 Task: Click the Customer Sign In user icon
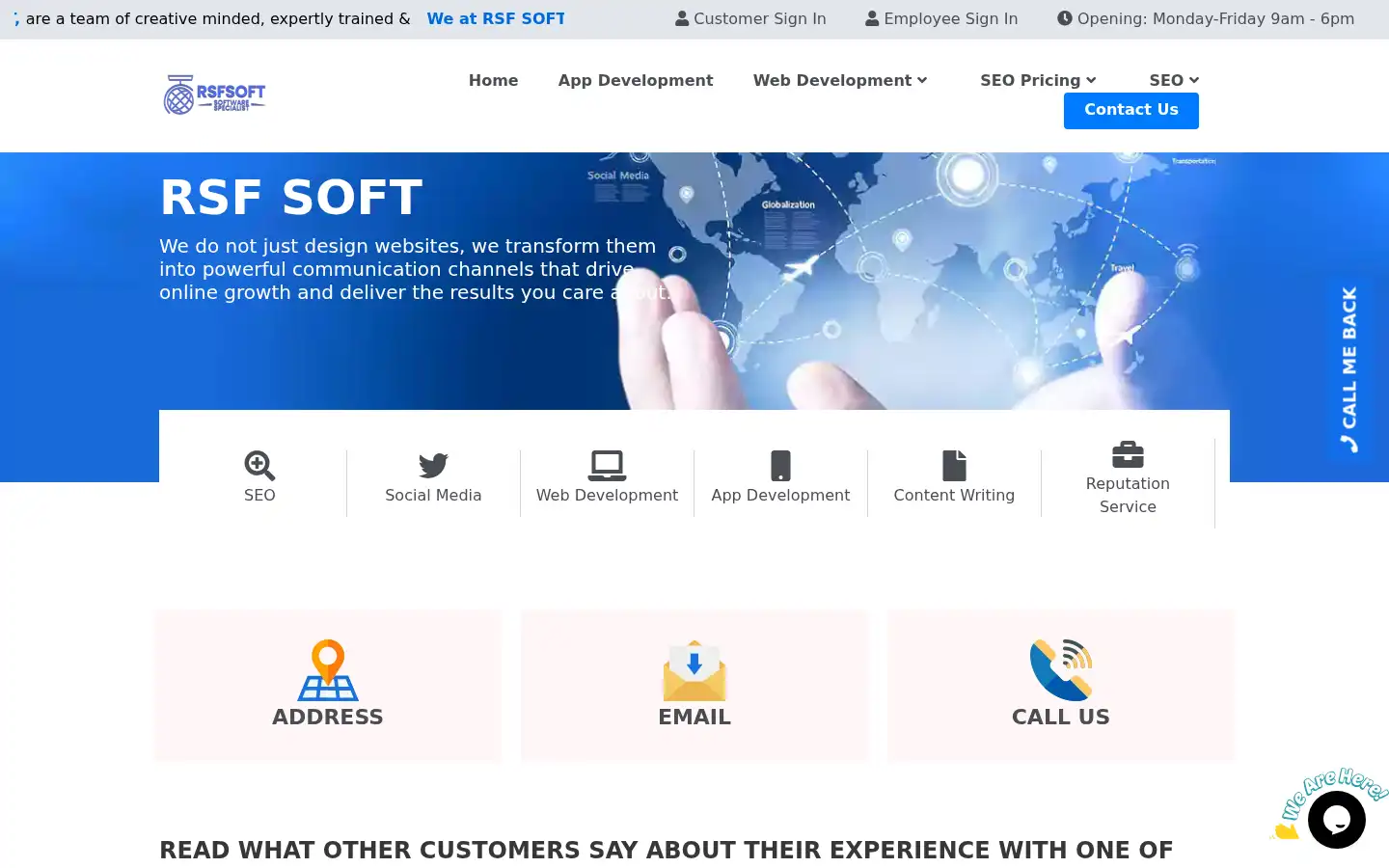[682, 18]
